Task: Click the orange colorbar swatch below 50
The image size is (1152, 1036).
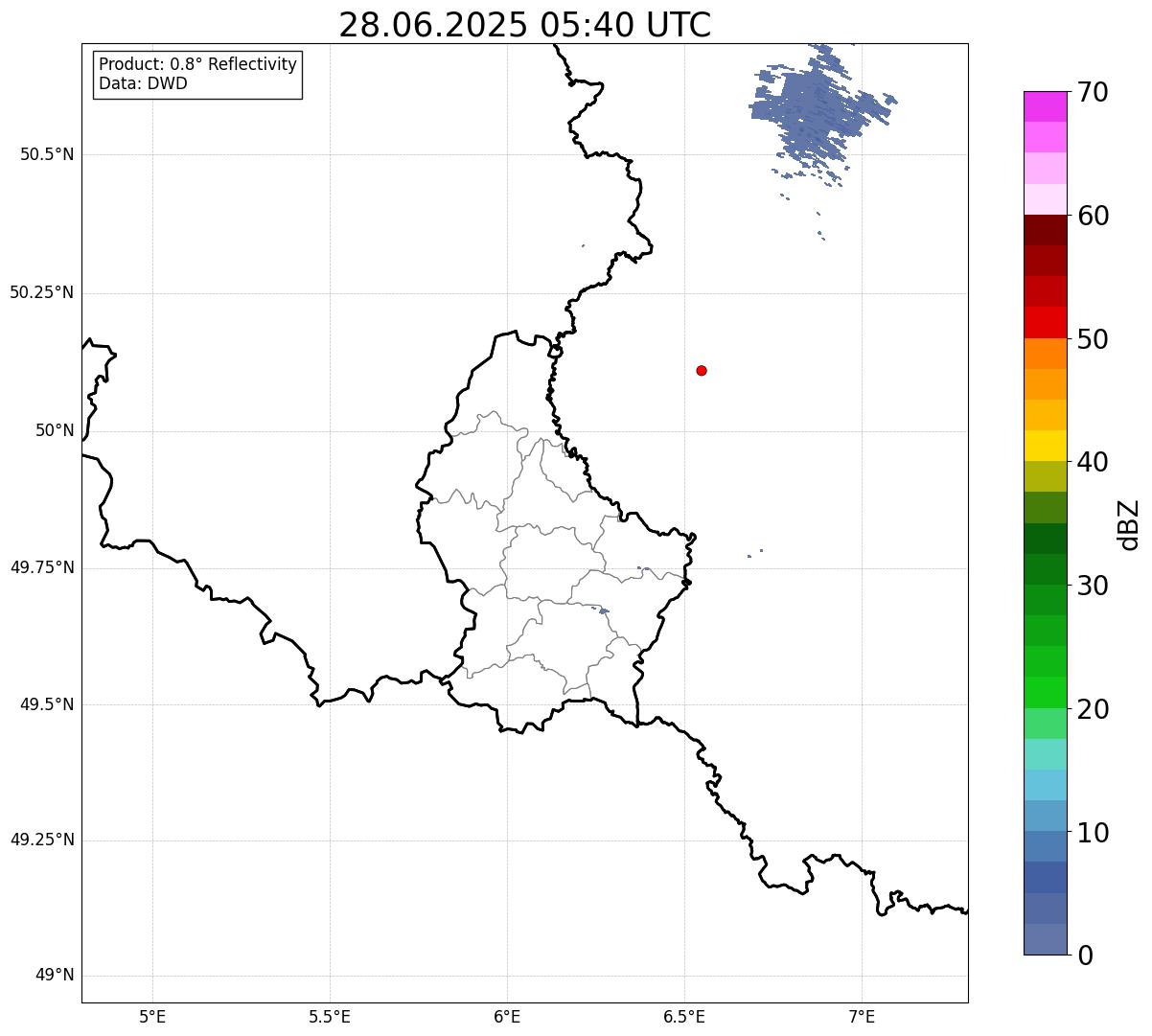Action: pyautogui.click(x=1045, y=354)
